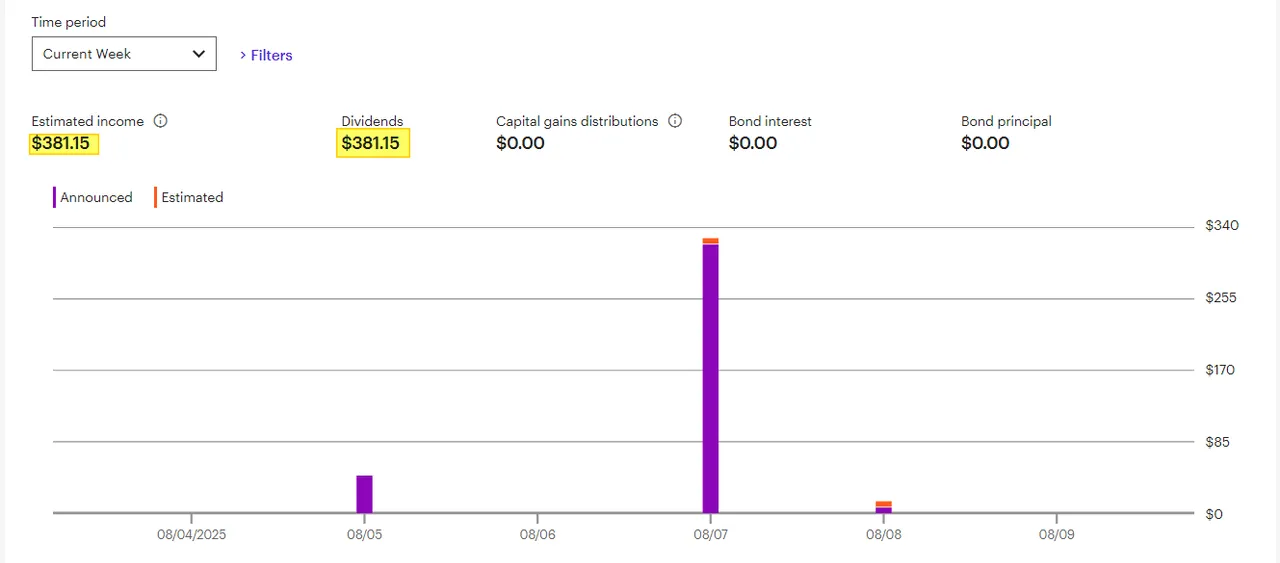1280x563 pixels.
Task: Click the Capital gains distributions $0.00 value
Action: tap(521, 143)
